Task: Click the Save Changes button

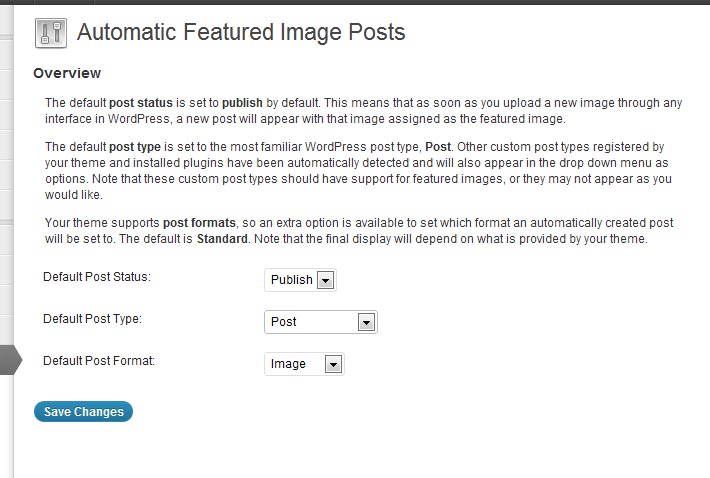Action: coord(83,411)
